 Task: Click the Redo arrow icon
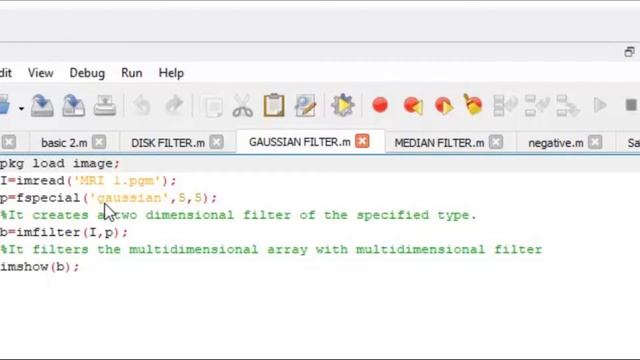coord(174,105)
